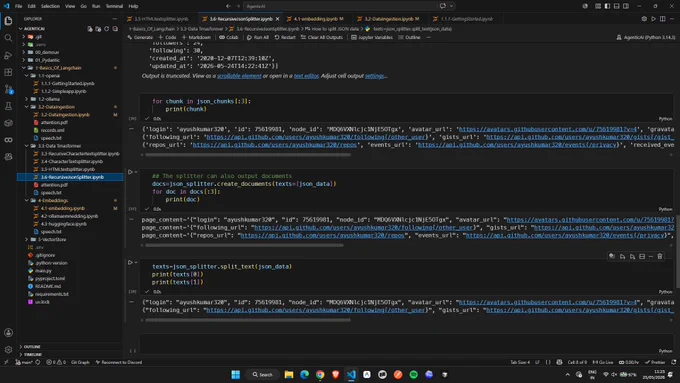The image size is (680, 383).
Task: Open the Source Control view icon
Action: (x=8, y=89)
